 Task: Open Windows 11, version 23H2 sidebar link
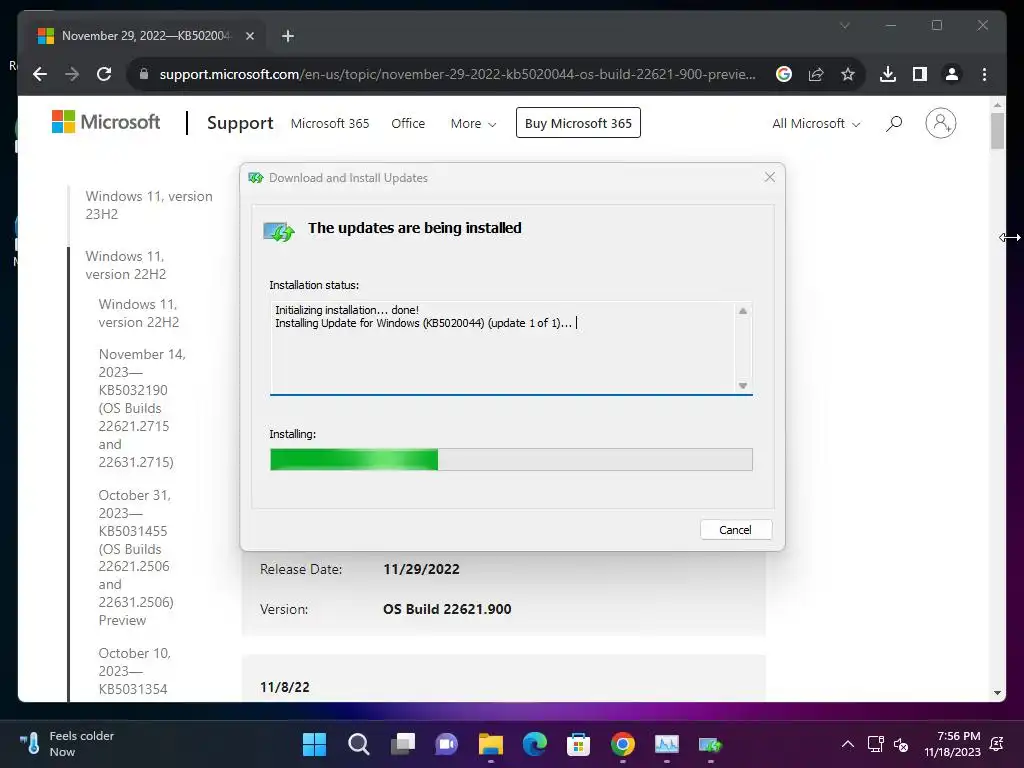[x=149, y=205]
